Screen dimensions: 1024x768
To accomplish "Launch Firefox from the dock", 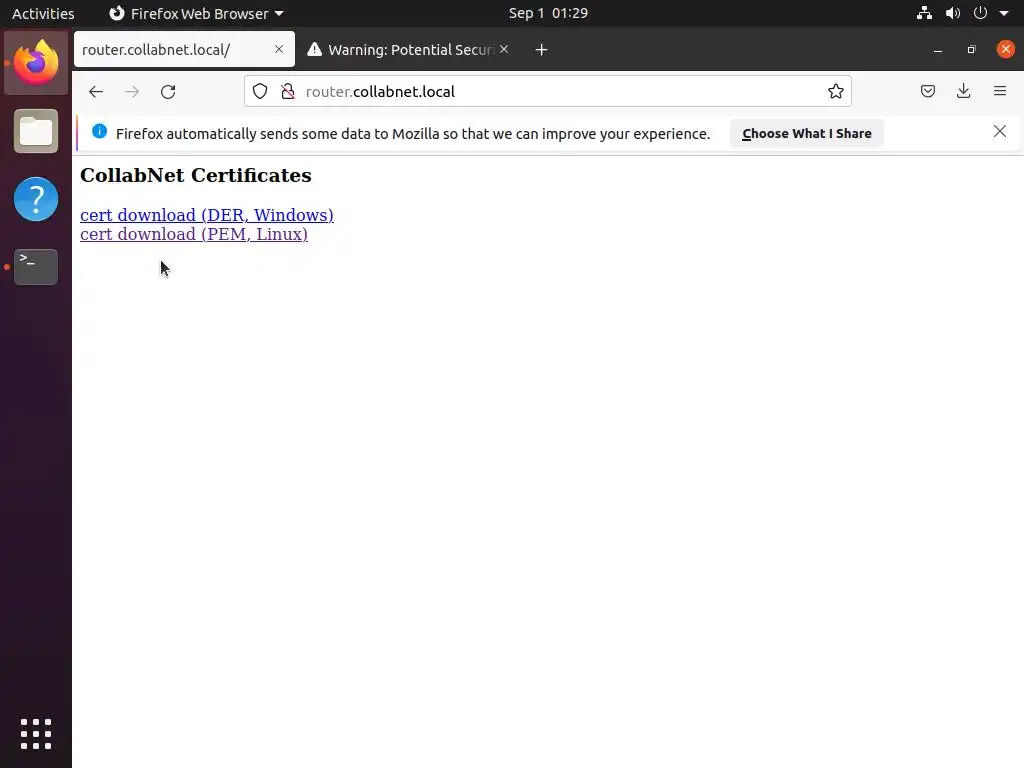I will 36,63.
